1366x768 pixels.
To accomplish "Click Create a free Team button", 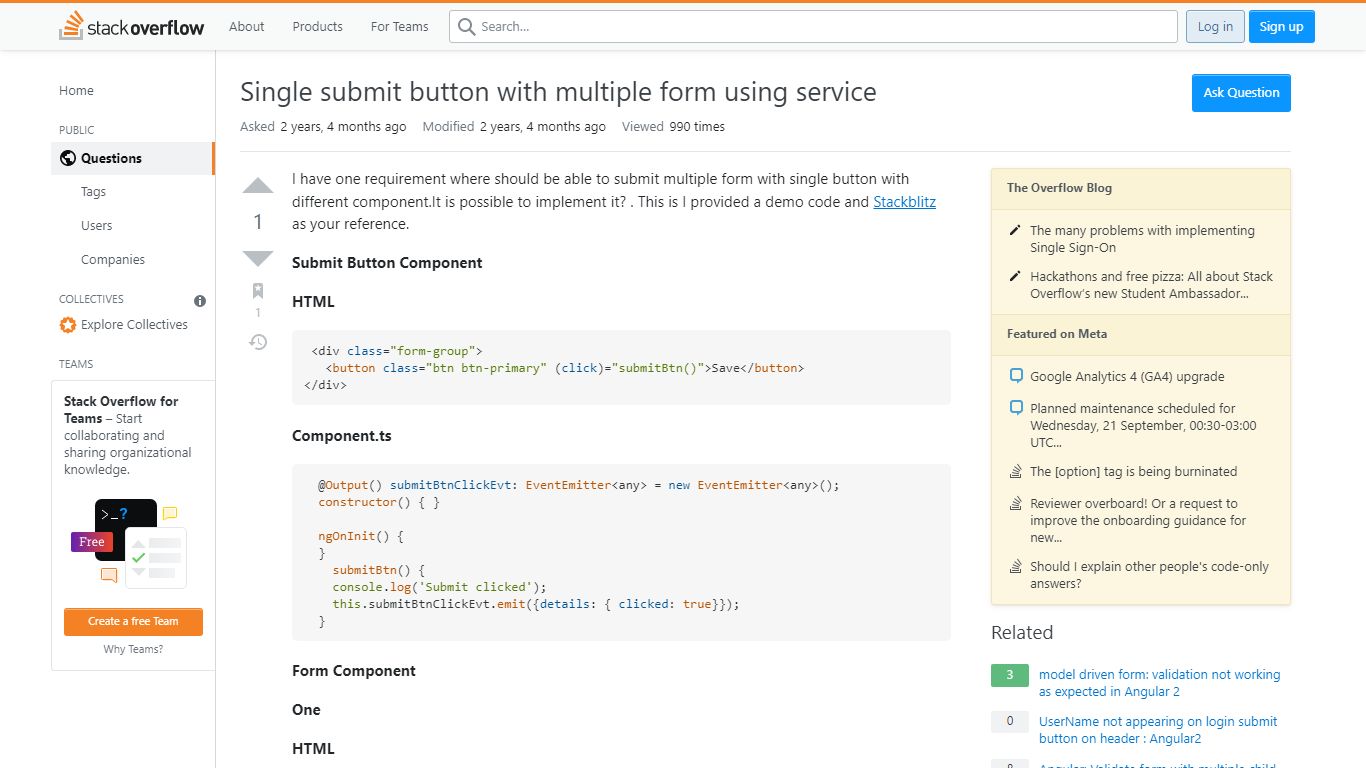I will pyautogui.click(x=133, y=622).
